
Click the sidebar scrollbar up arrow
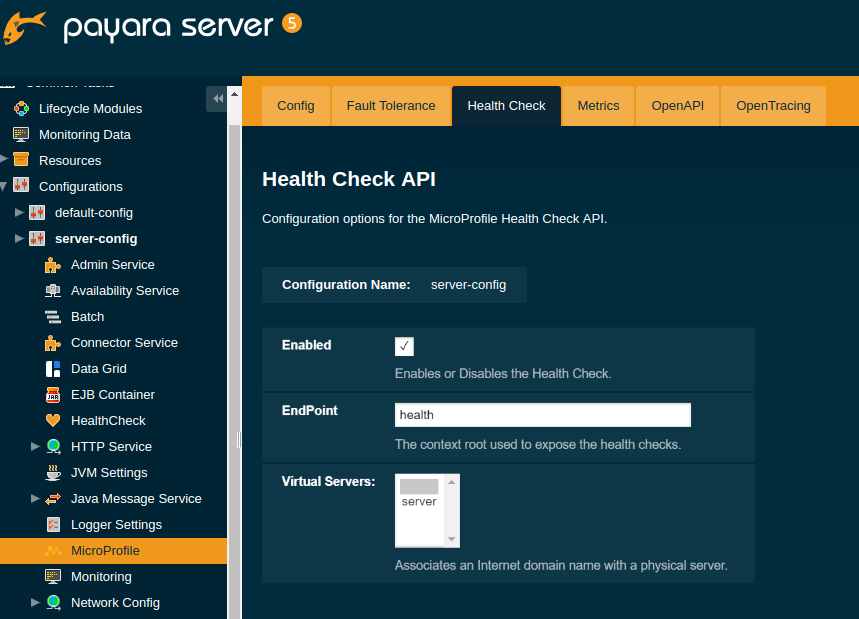(x=234, y=94)
